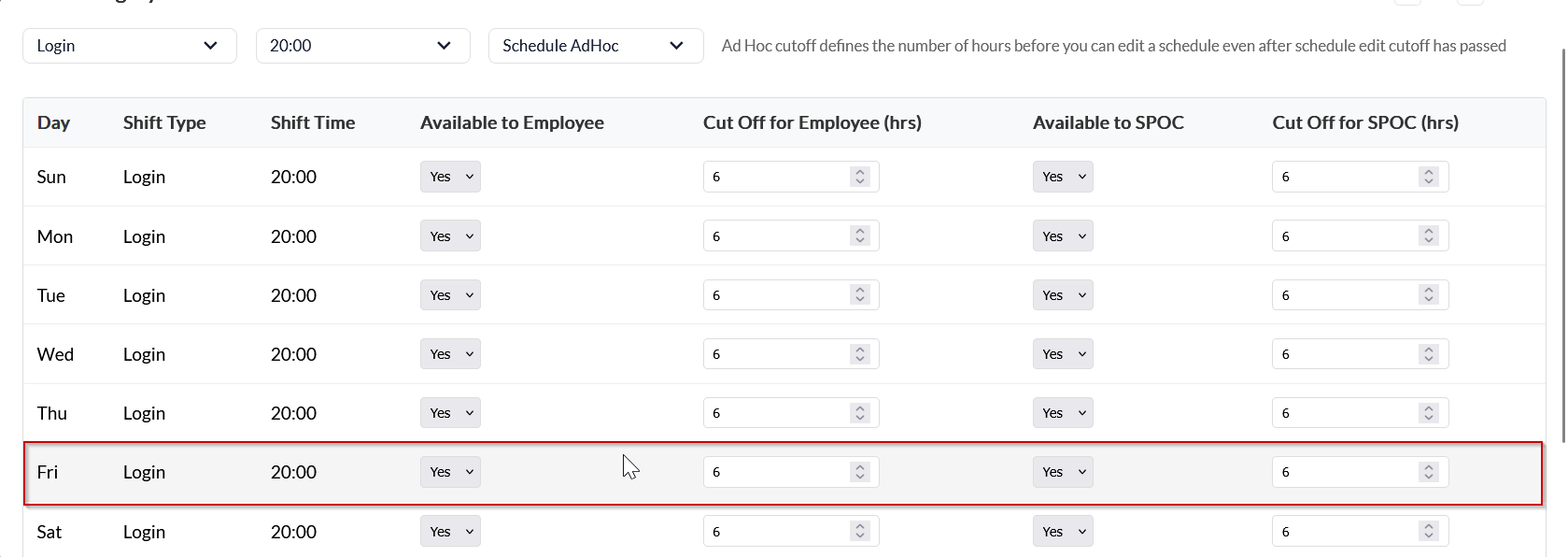
Task: Open Wednesday Available to Employee dropdown
Action: (x=450, y=354)
